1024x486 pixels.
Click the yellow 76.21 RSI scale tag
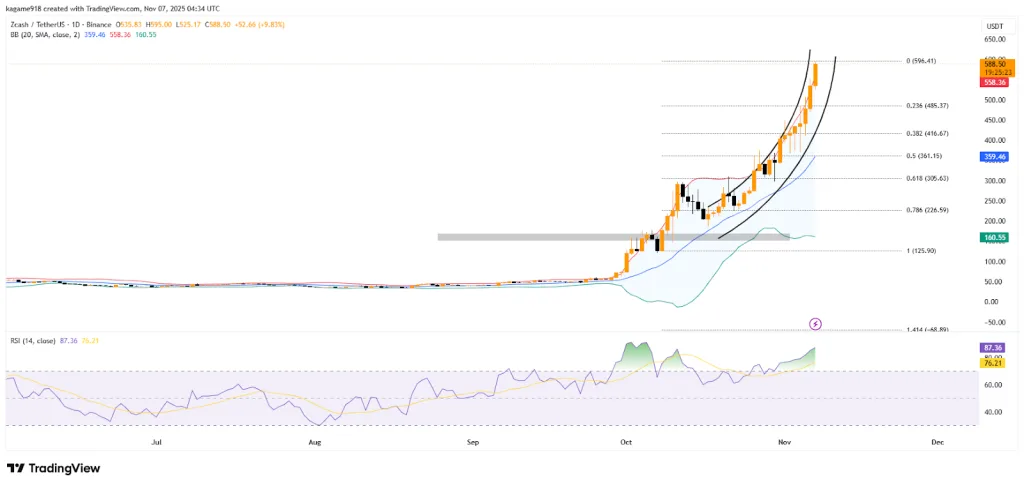pos(992,363)
